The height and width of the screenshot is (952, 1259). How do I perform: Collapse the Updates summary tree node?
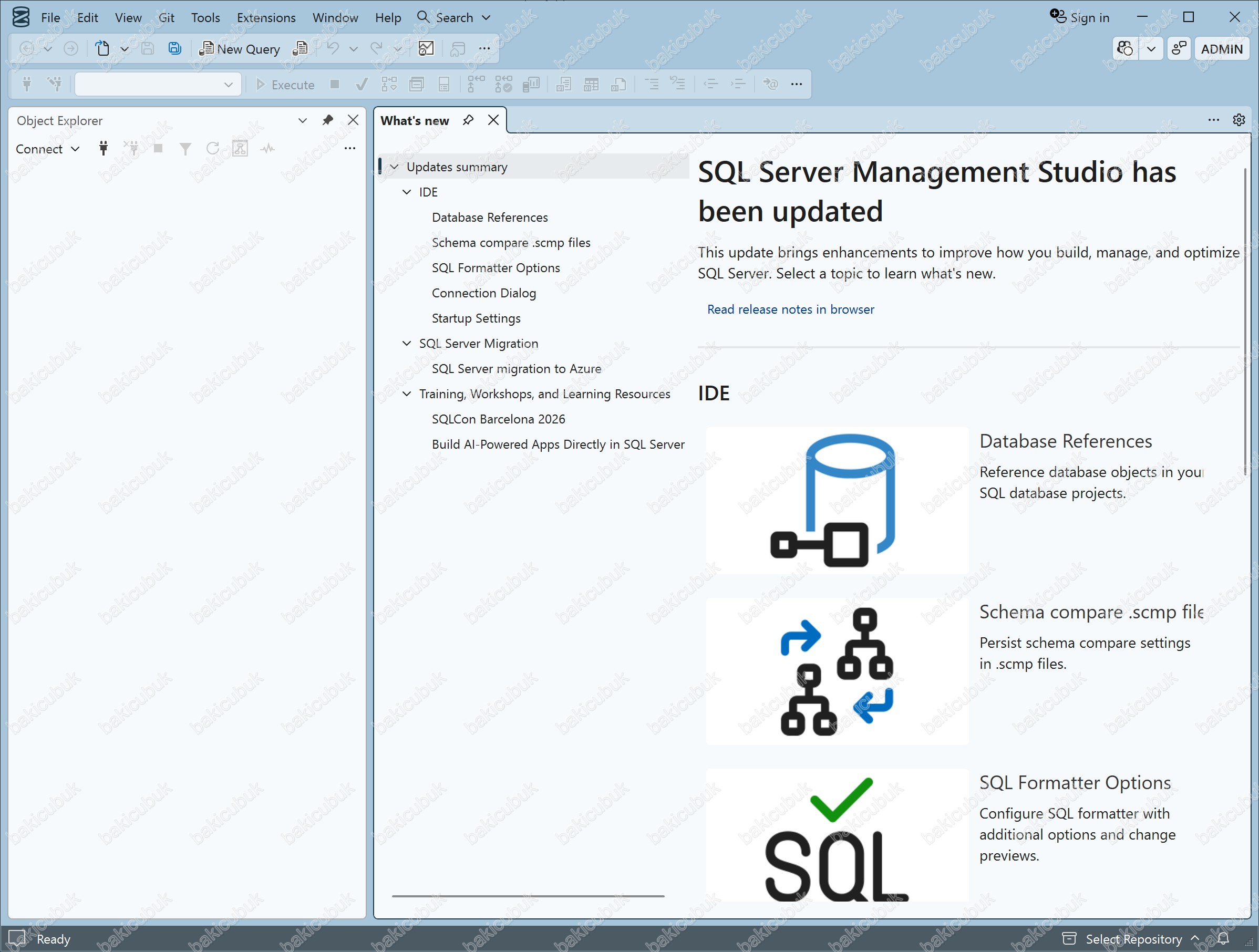tap(395, 167)
